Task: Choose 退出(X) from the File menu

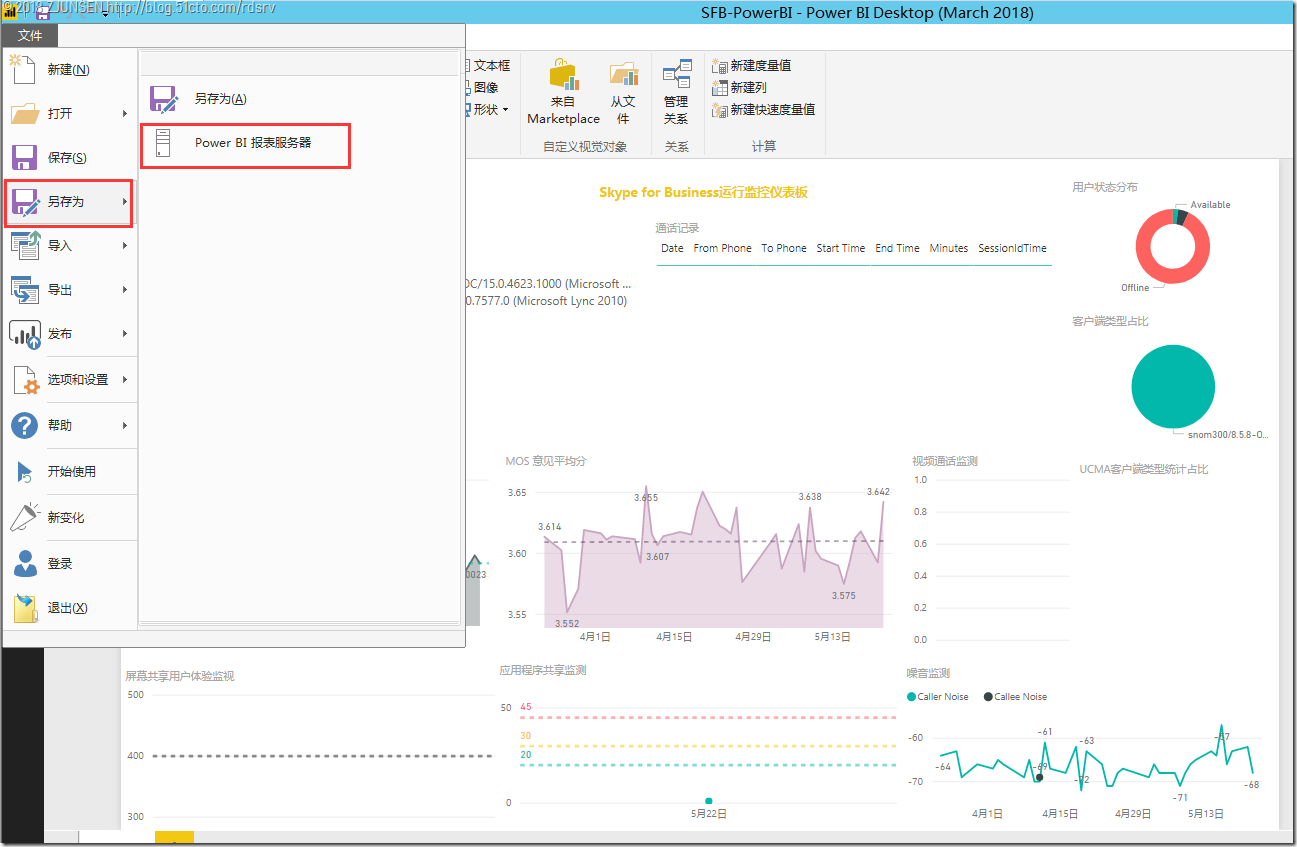Action: [70, 608]
